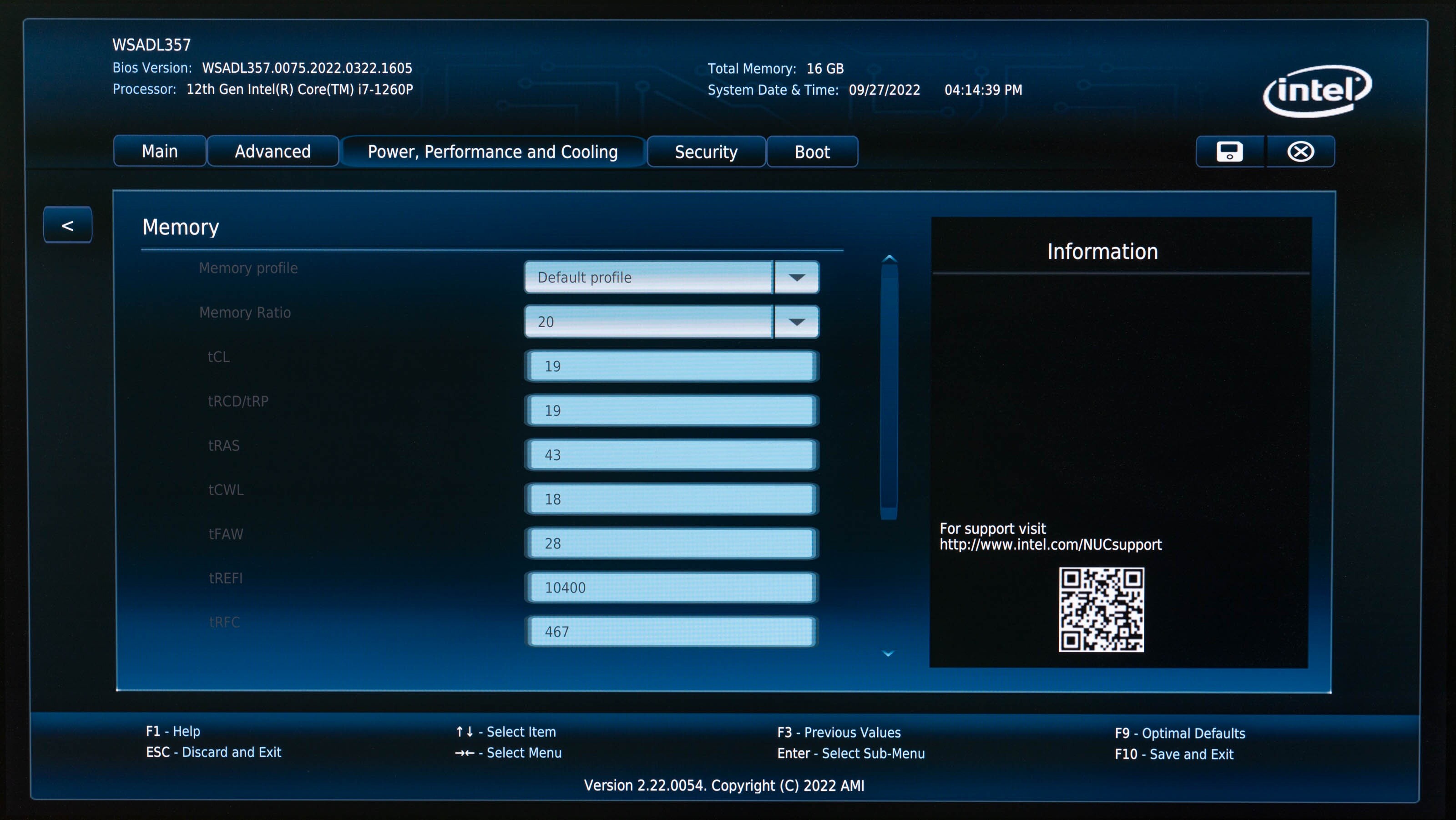
Task: Click the save (floppy disk) icon
Action: click(1229, 152)
